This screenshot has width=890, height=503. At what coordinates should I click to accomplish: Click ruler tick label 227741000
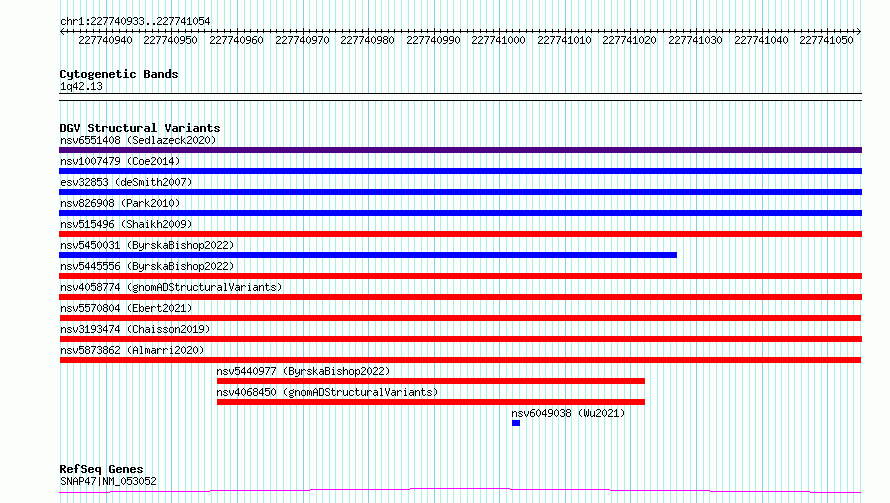point(498,40)
